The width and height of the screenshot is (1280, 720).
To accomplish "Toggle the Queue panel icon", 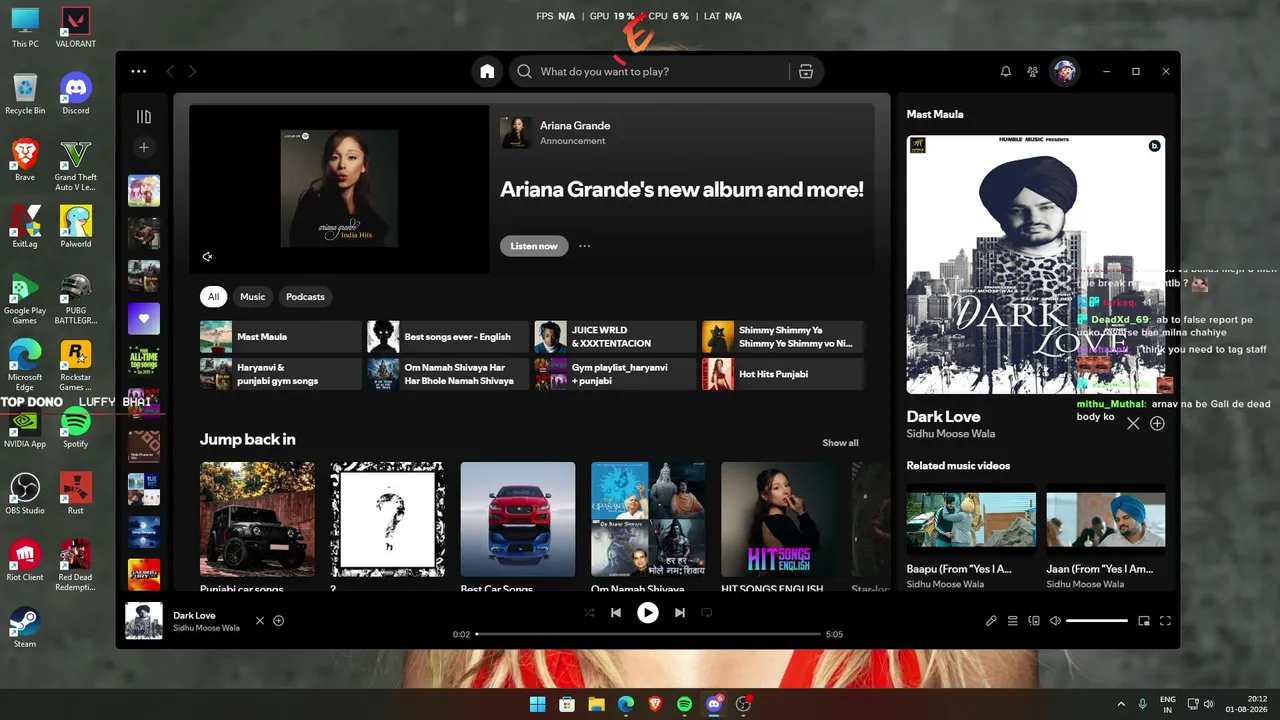I will click(1013, 621).
